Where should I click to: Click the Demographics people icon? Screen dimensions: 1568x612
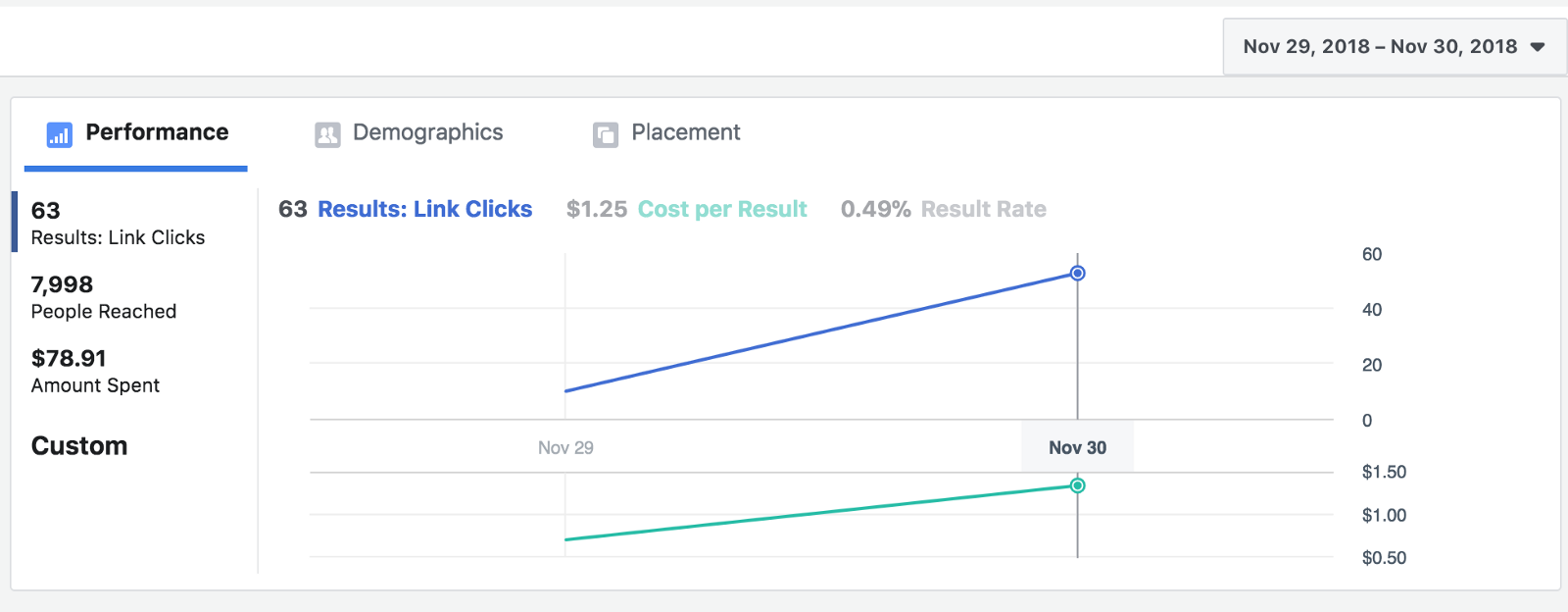tap(327, 134)
